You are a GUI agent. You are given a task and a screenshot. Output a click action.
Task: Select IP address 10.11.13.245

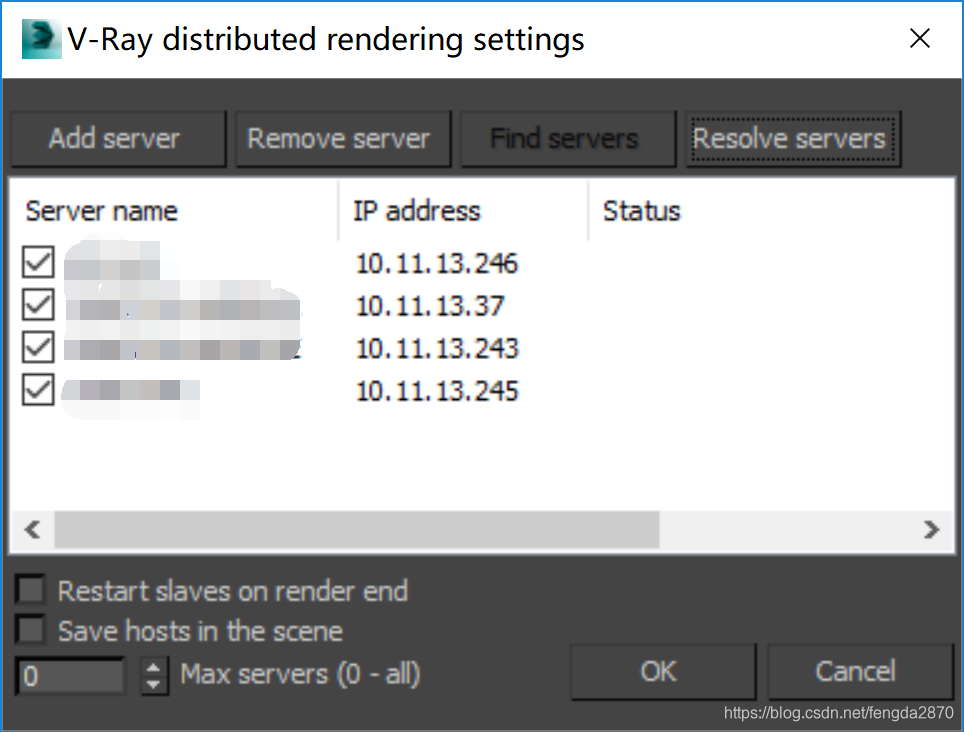[437, 391]
